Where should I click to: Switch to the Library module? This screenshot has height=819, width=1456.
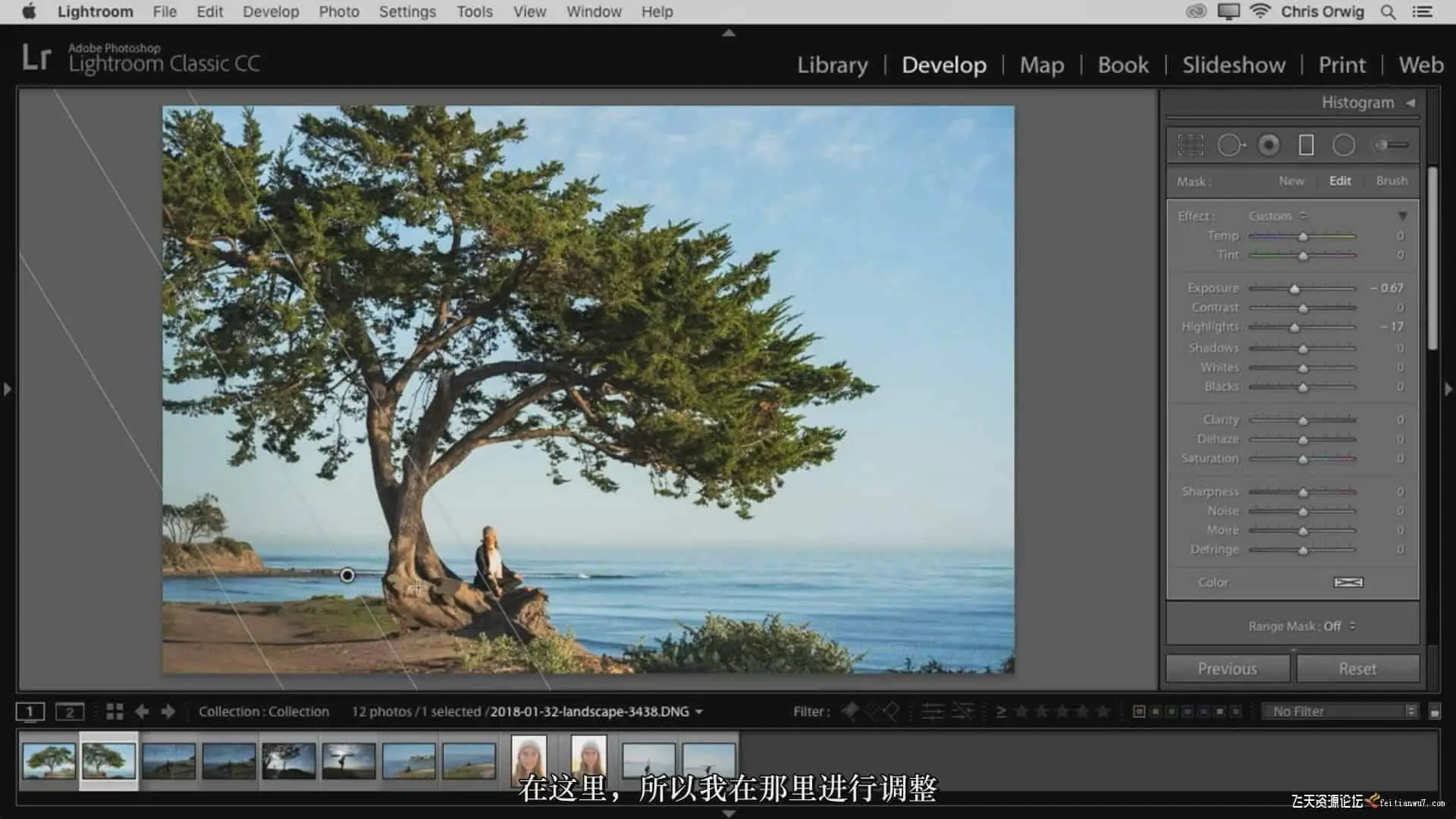(832, 65)
